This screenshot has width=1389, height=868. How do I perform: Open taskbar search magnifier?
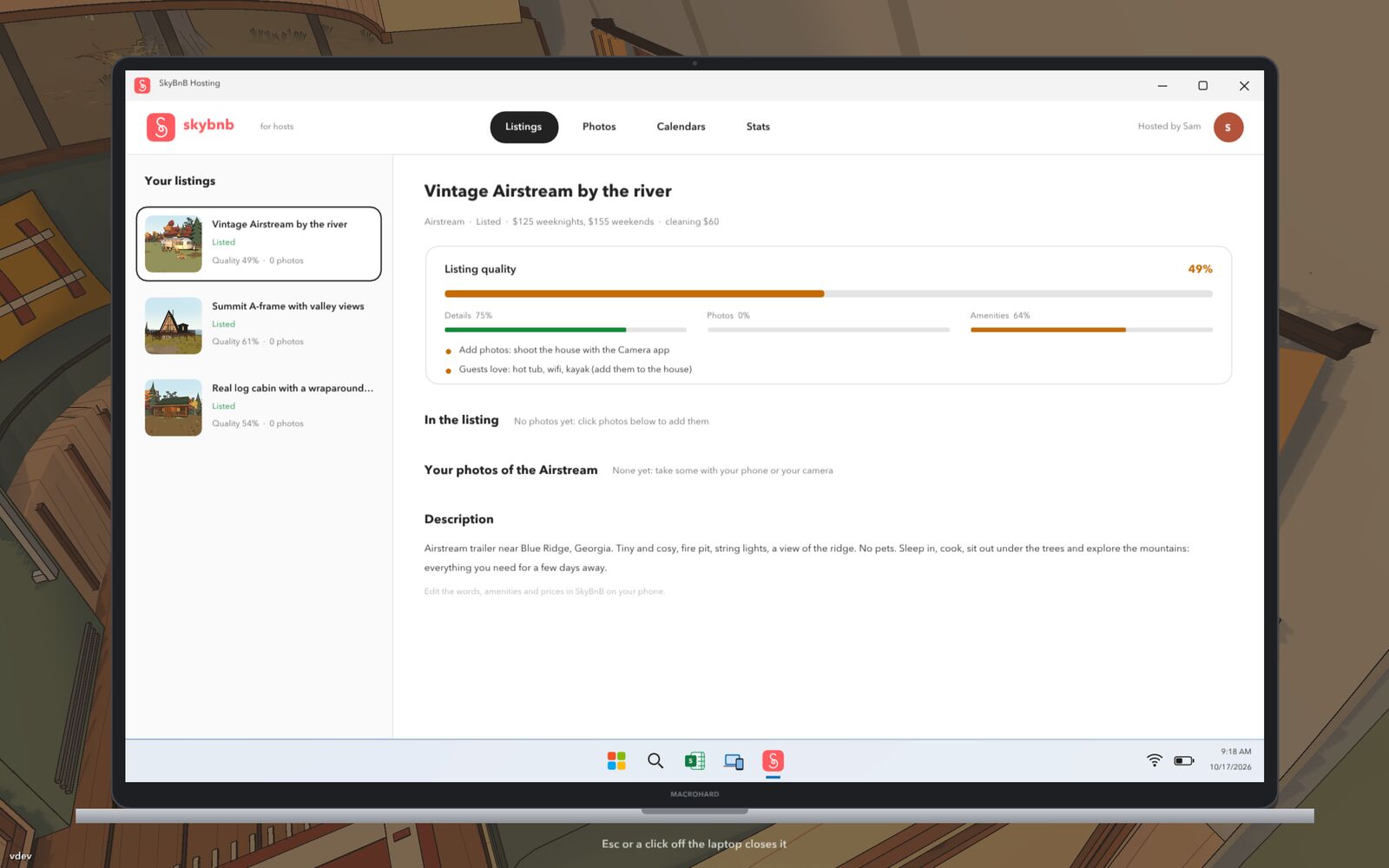click(x=655, y=761)
